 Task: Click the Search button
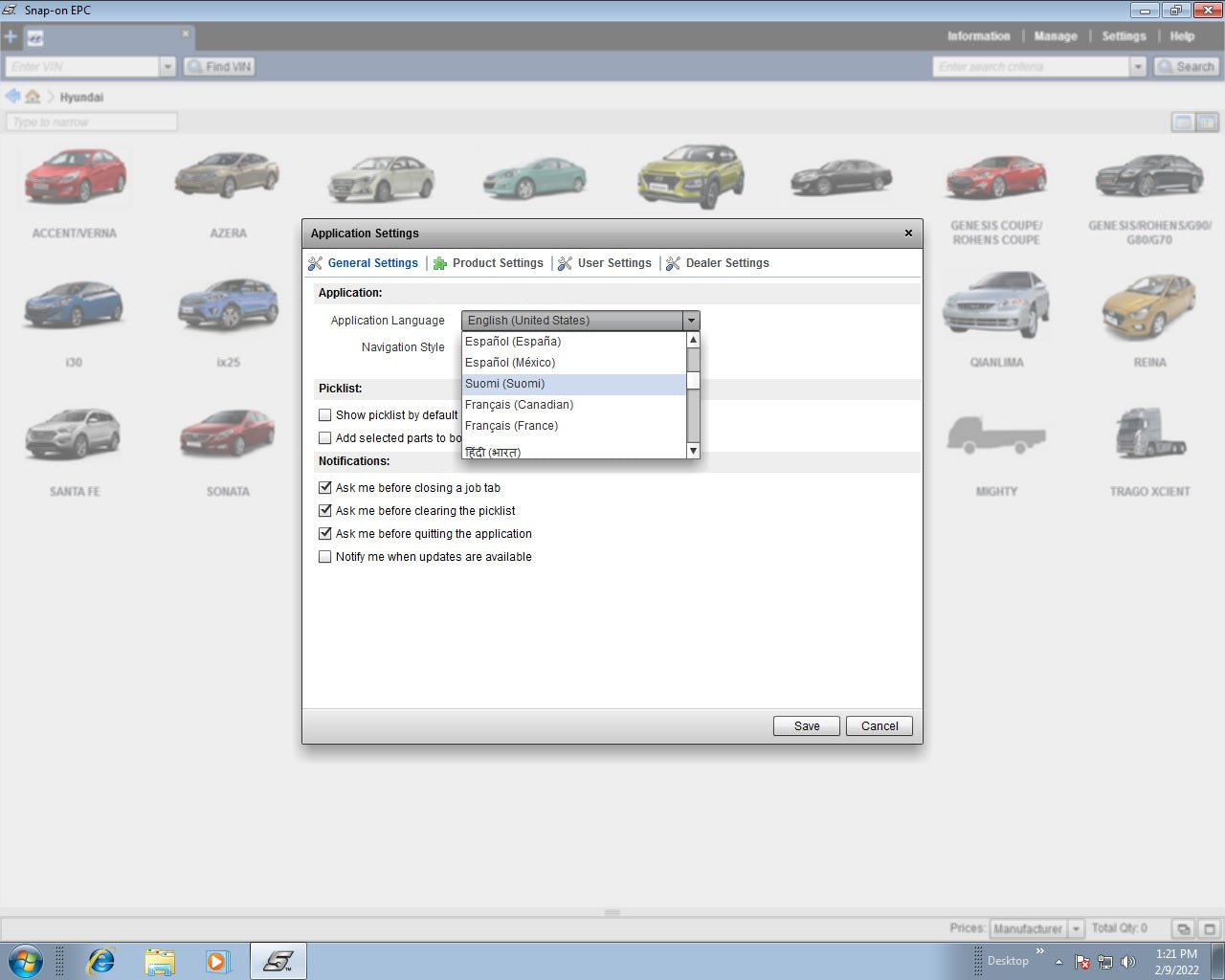pyautogui.click(x=1186, y=67)
